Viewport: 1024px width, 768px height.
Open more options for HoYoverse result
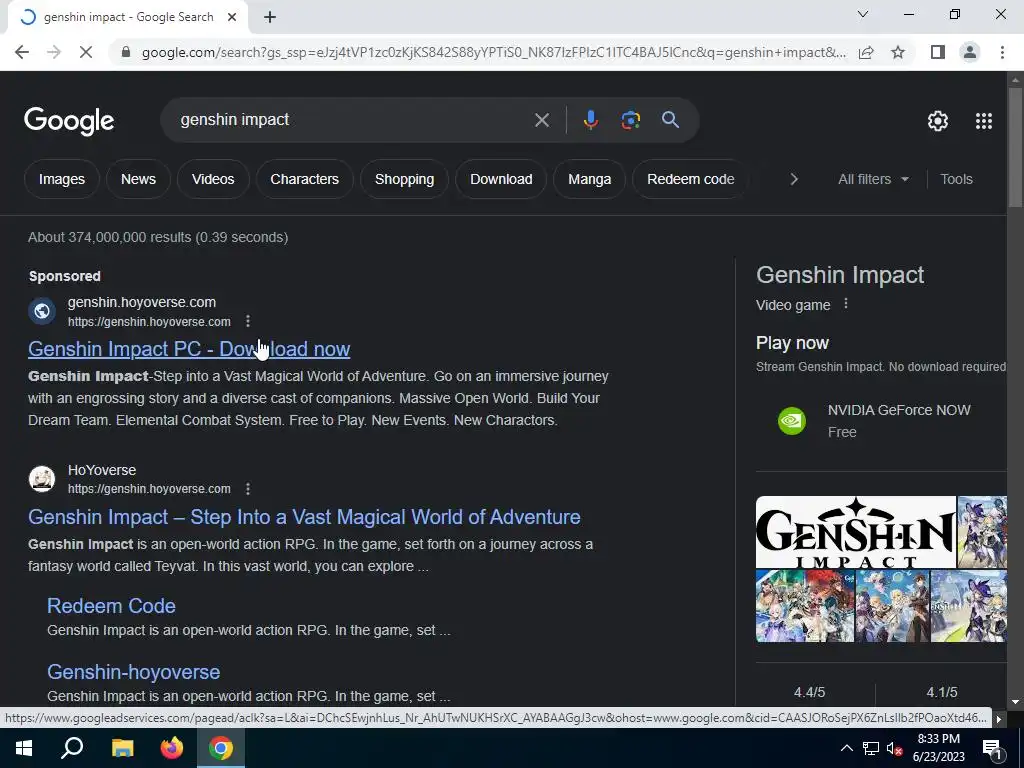(x=248, y=488)
